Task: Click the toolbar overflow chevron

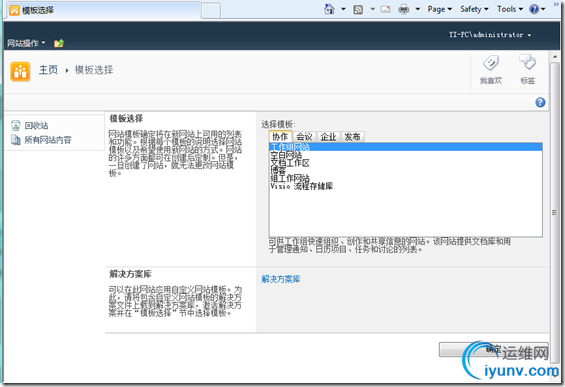Action: click(557, 4)
